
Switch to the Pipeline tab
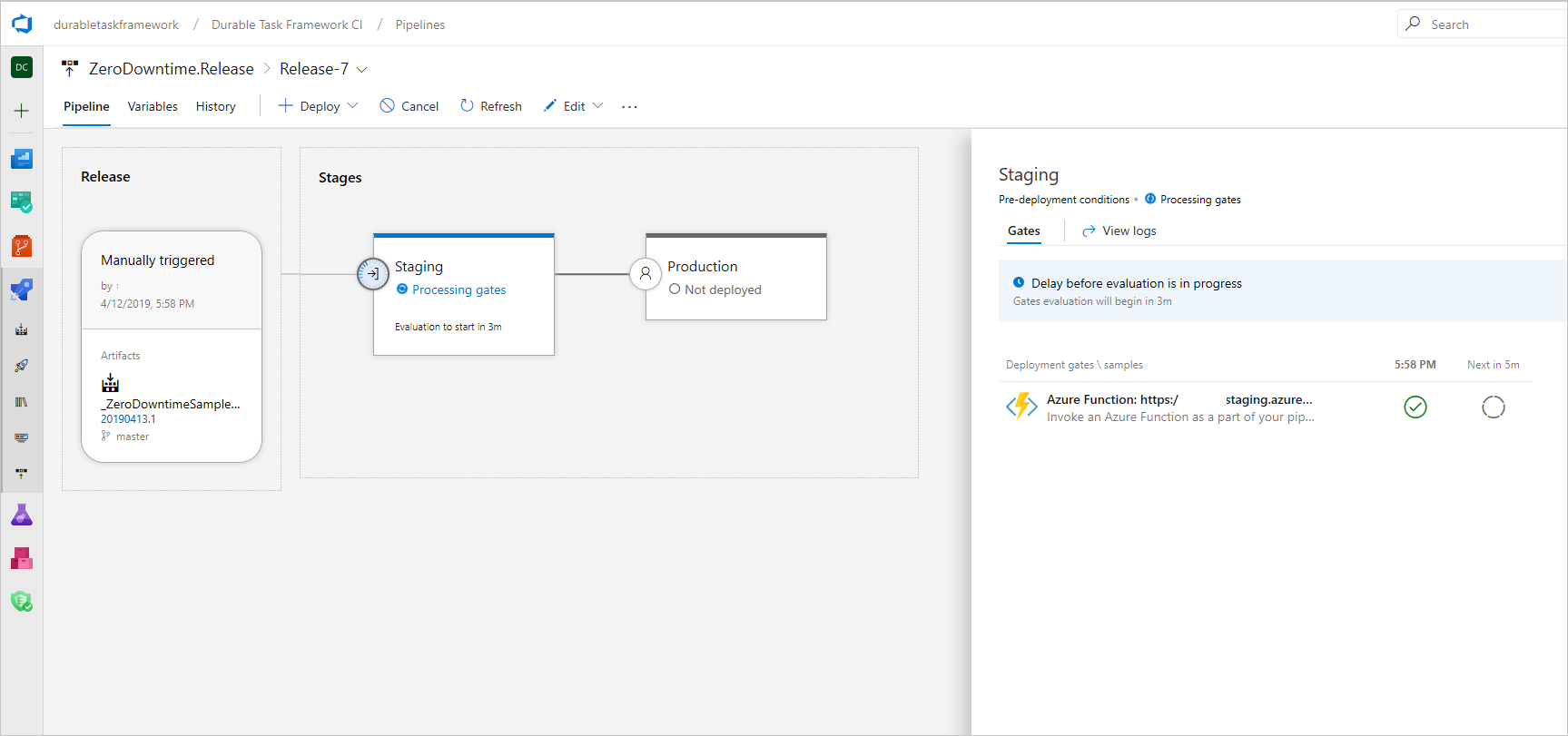[86, 106]
